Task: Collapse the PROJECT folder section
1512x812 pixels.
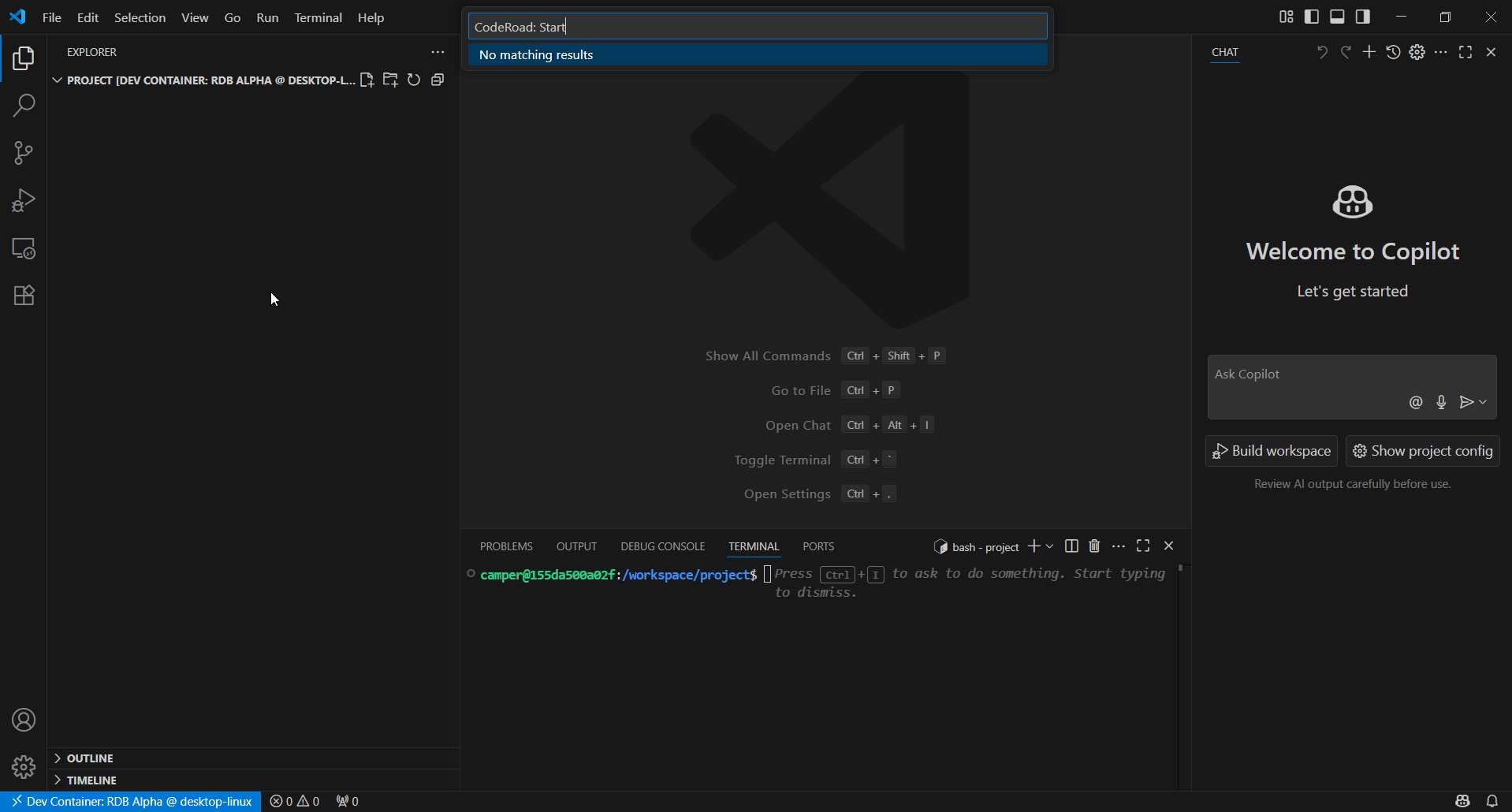Action: 203,80
